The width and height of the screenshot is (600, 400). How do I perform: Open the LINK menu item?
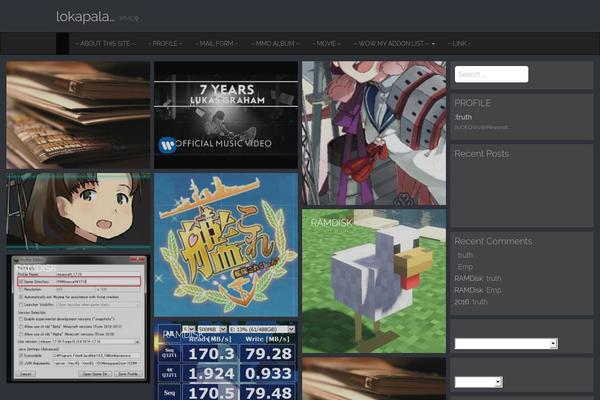pos(459,44)
